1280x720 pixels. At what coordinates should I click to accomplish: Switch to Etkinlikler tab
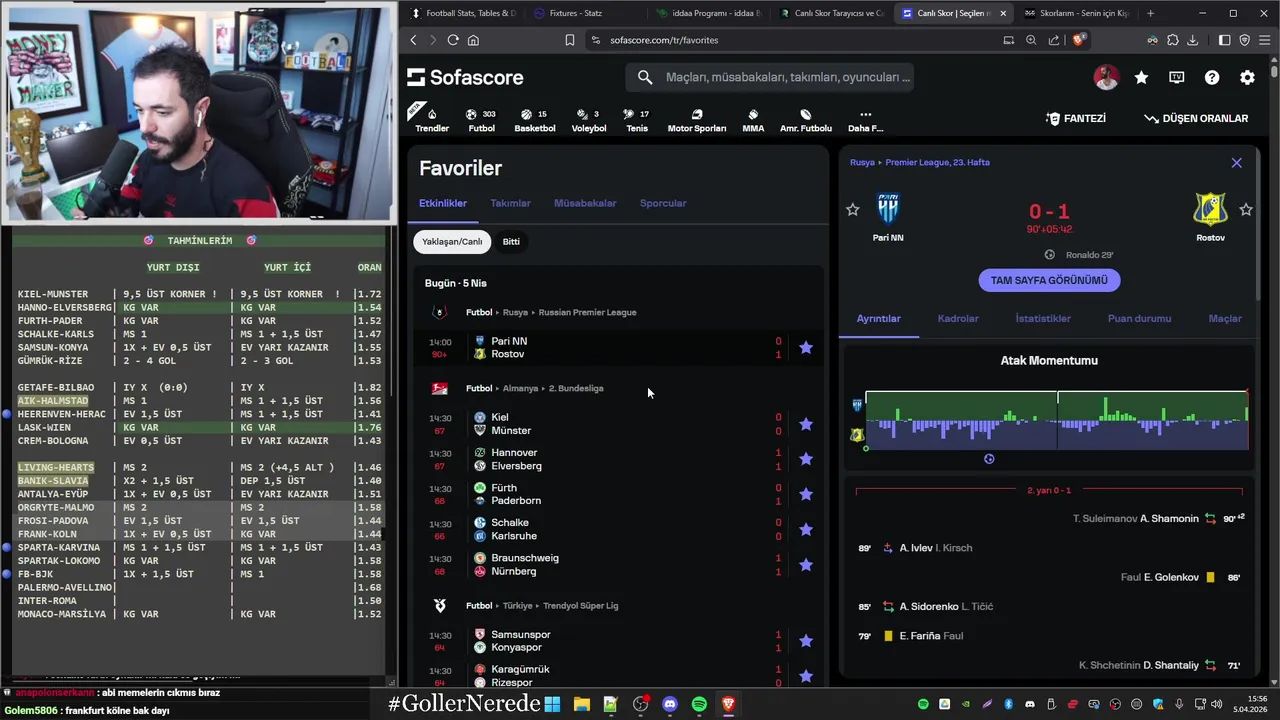coord(443,203)
